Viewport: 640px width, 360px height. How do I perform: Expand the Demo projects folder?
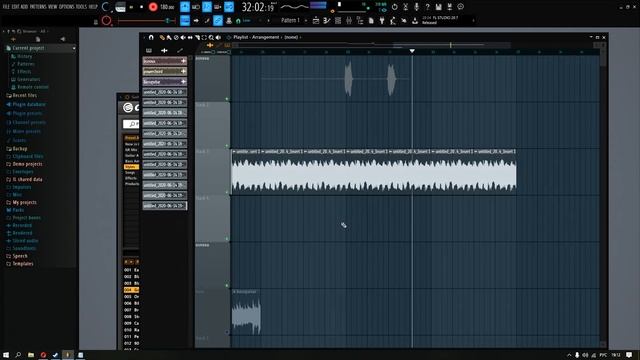click(24, 164)
